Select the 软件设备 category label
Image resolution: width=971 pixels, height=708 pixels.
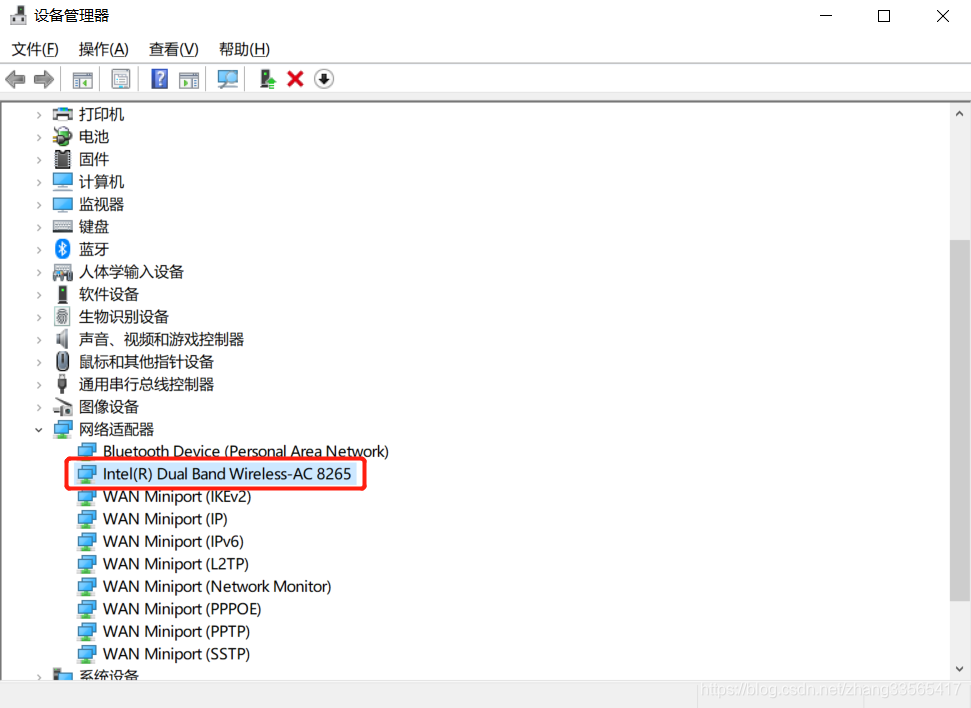pos(109,294)
